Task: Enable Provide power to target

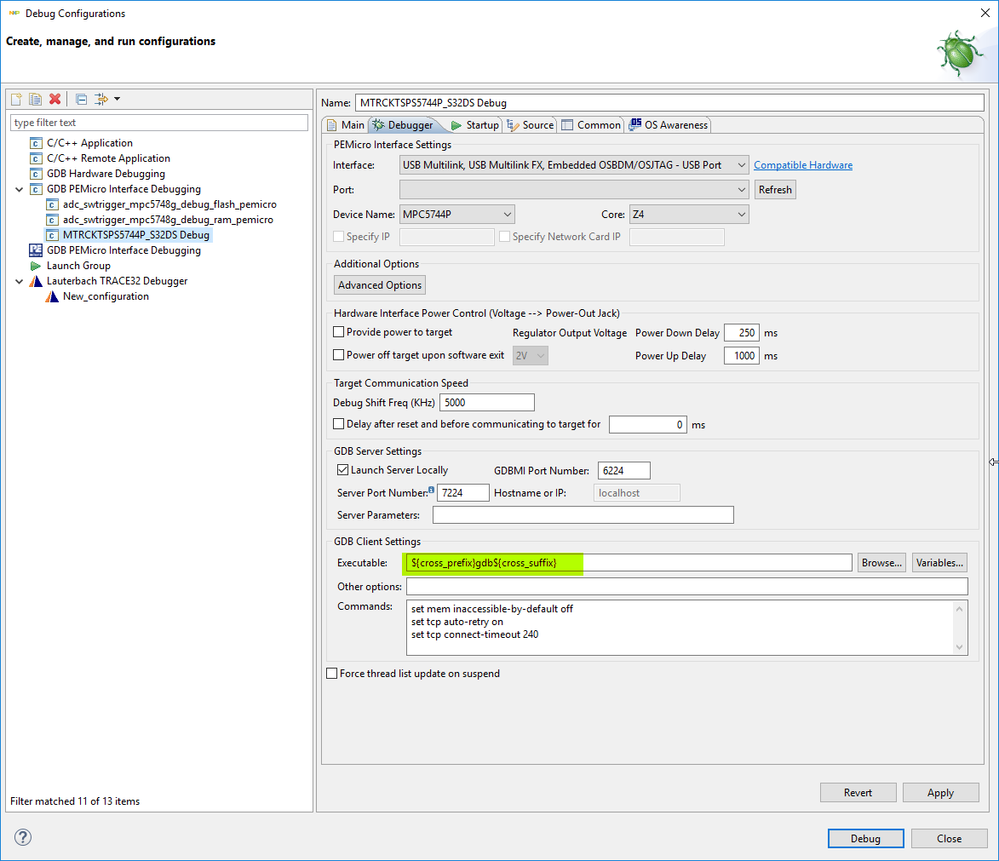Action: tap(339, 332)
